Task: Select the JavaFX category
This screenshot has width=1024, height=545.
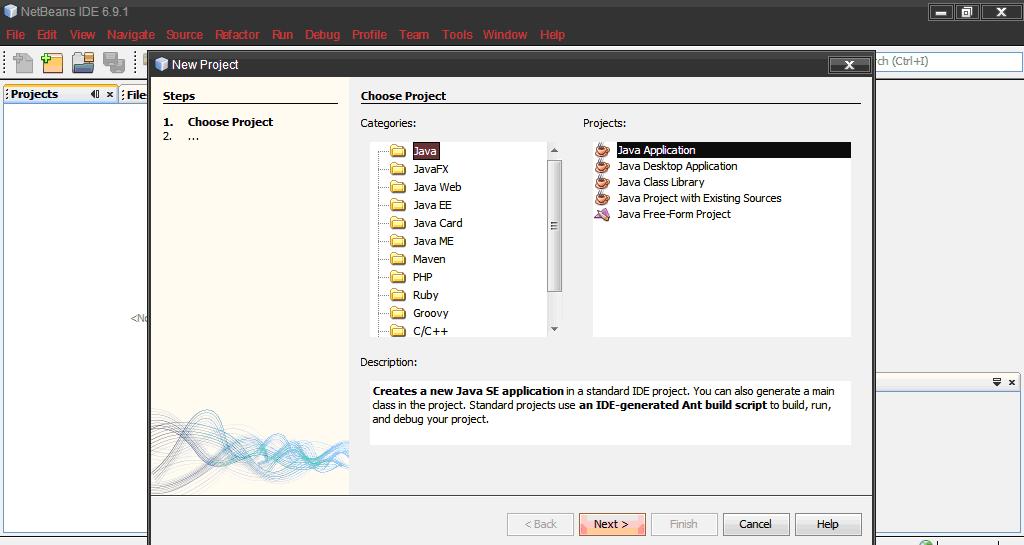Action: (x=431, y=169)
